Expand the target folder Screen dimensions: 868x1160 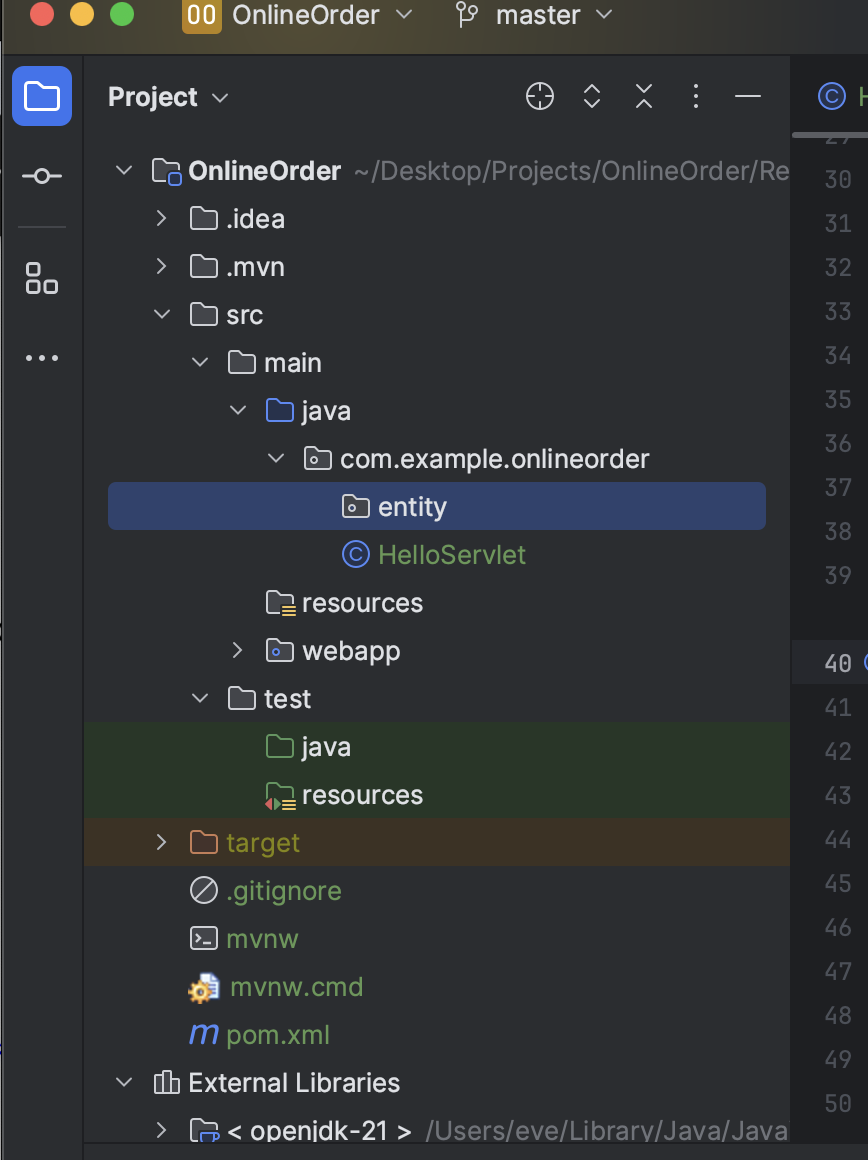(161, 842)
